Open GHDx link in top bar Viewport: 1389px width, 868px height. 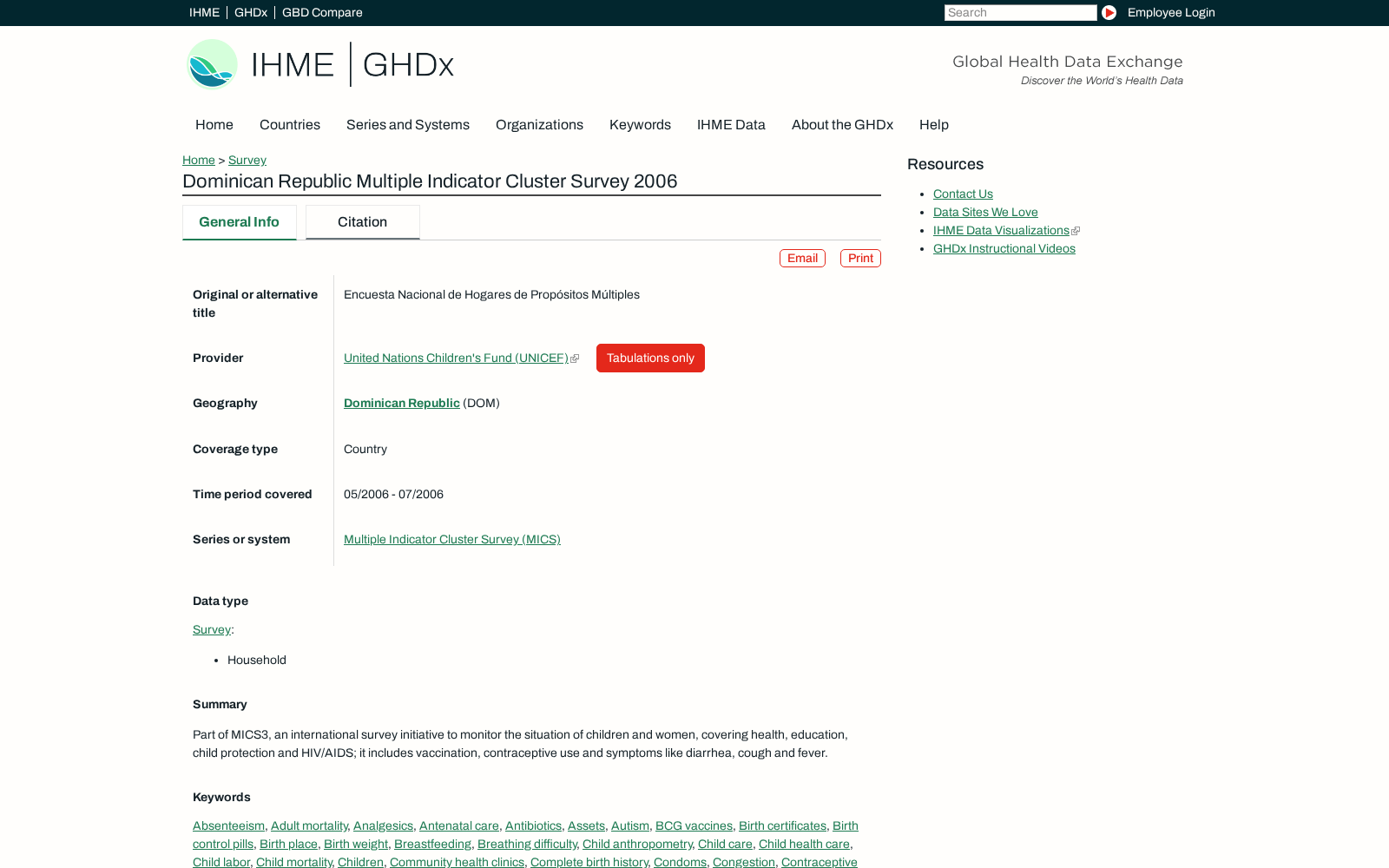[251, 12]
